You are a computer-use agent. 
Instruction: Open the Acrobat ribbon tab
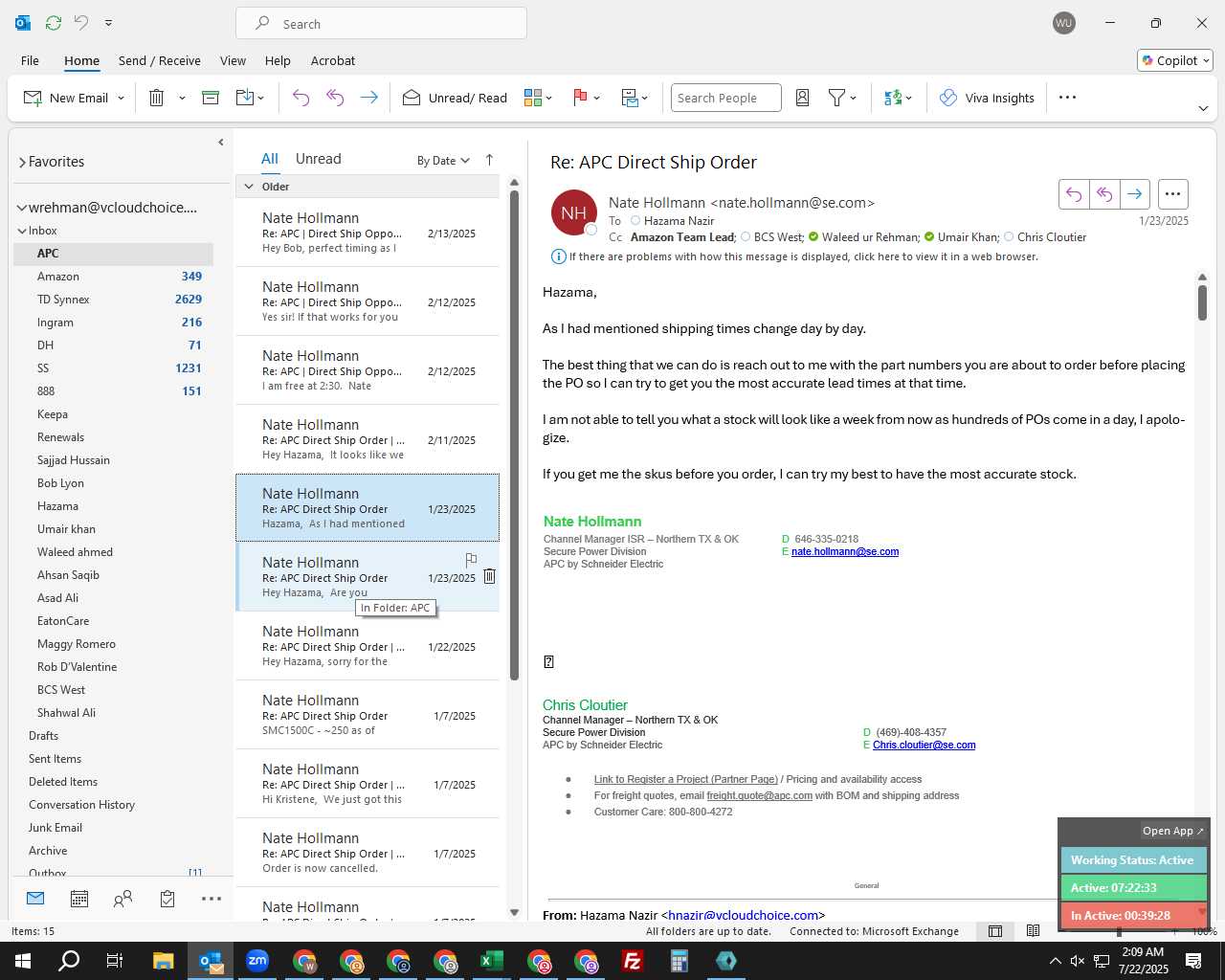point(333,60)
